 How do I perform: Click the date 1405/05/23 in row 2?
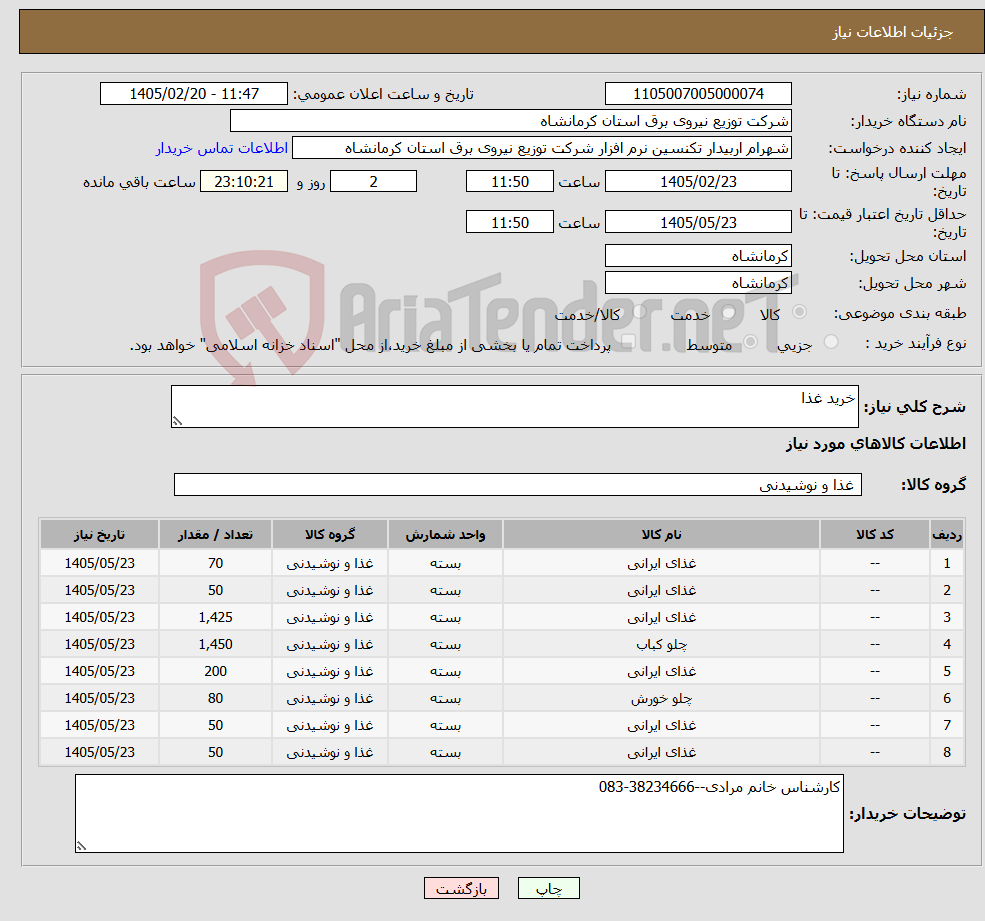(99, 590)
